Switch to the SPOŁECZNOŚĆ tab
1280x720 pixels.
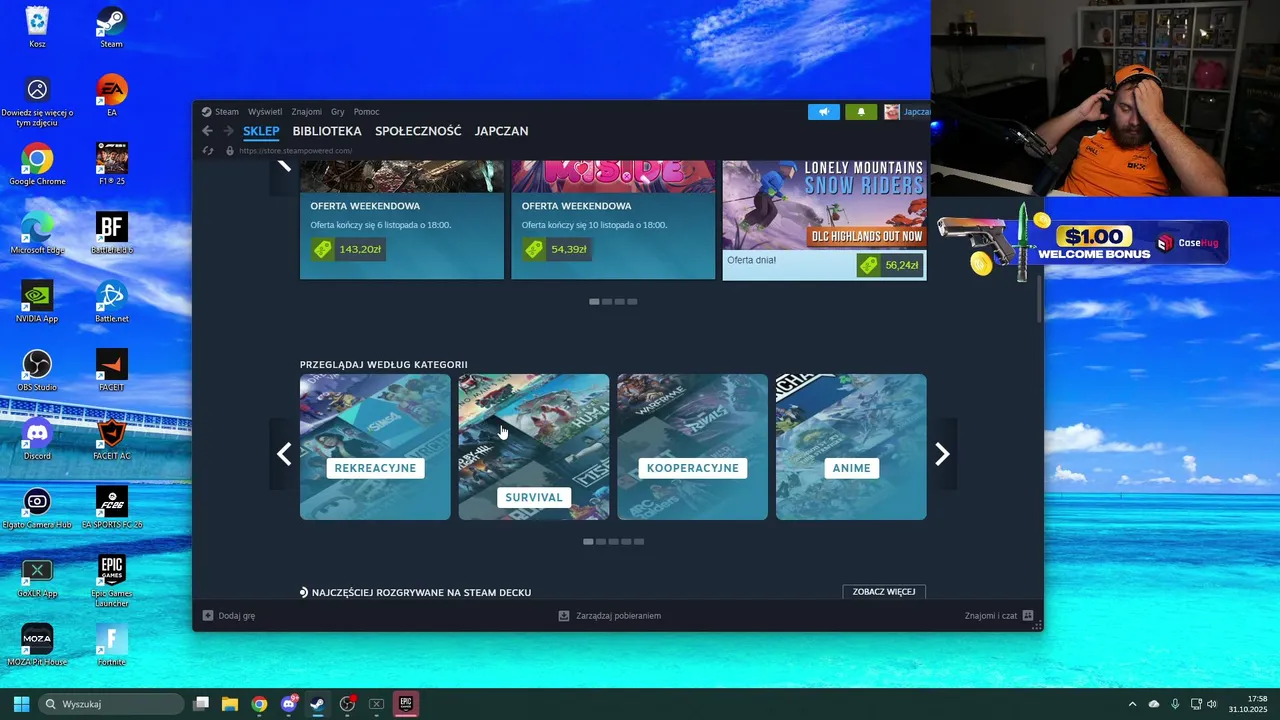[418, 131]
